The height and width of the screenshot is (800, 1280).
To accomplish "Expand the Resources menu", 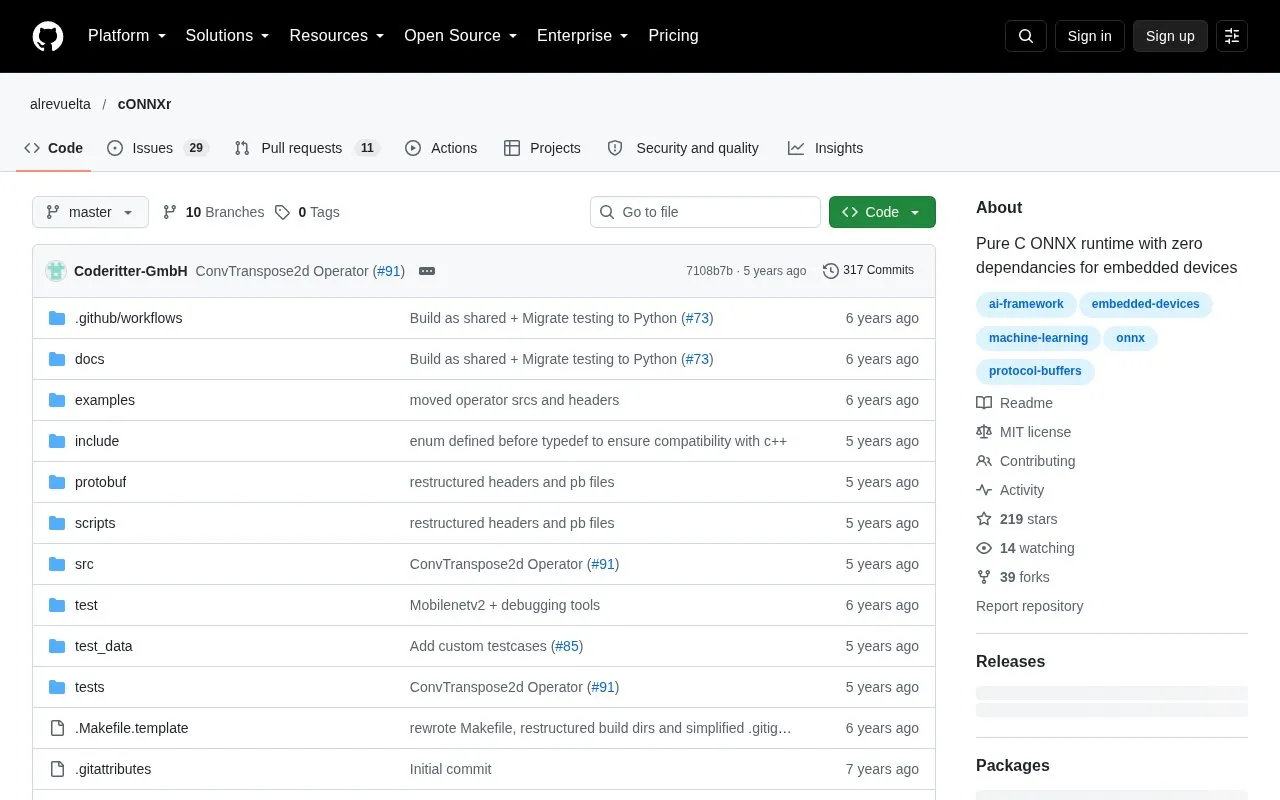I will 337,36.
